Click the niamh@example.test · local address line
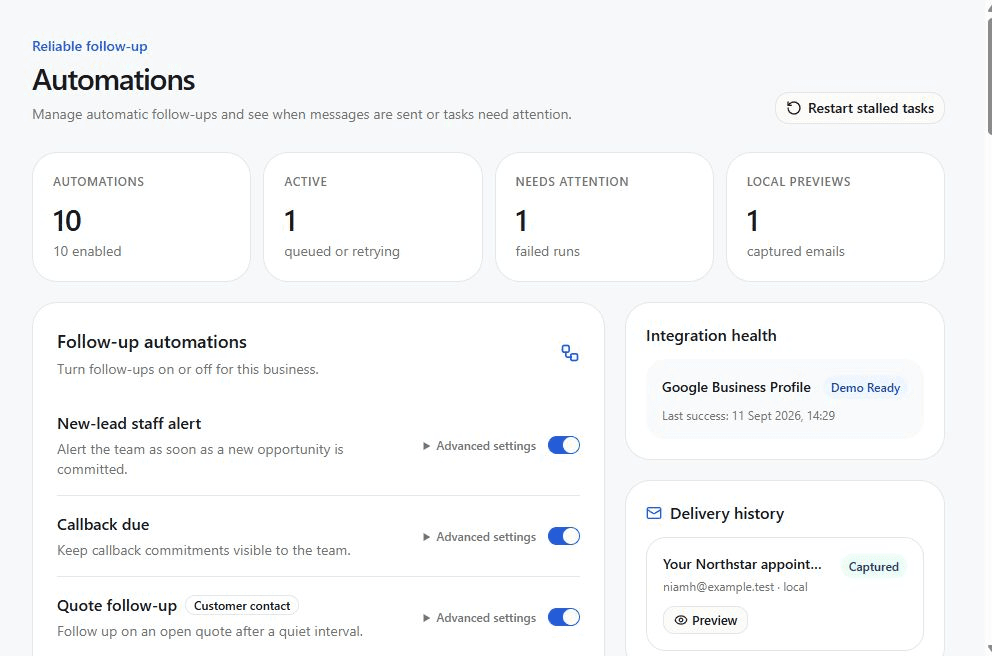Image resolution: width=992 pixels, height=656 pixels. tap(735, 587)
